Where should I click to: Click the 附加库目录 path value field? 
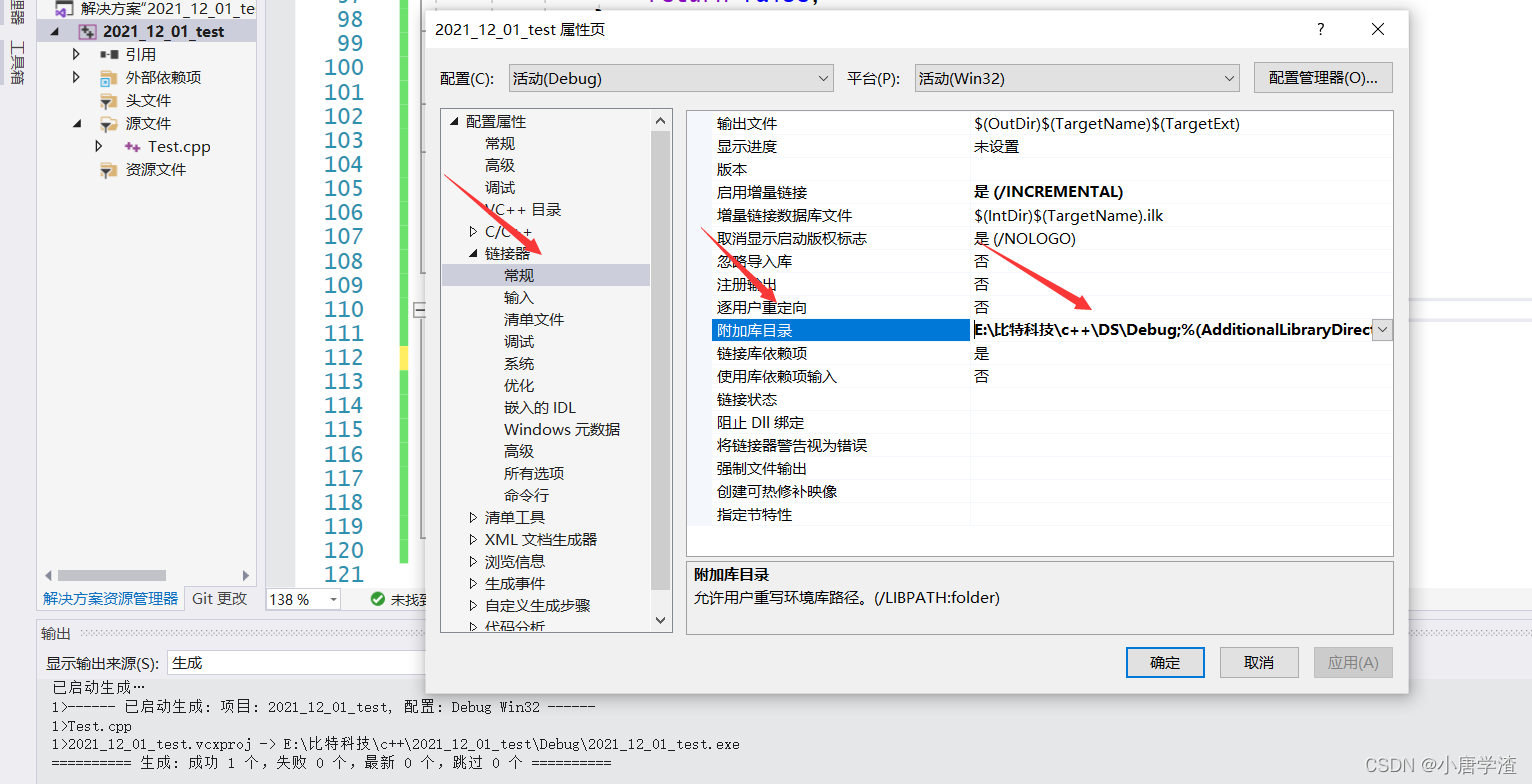click(1171, 330)
